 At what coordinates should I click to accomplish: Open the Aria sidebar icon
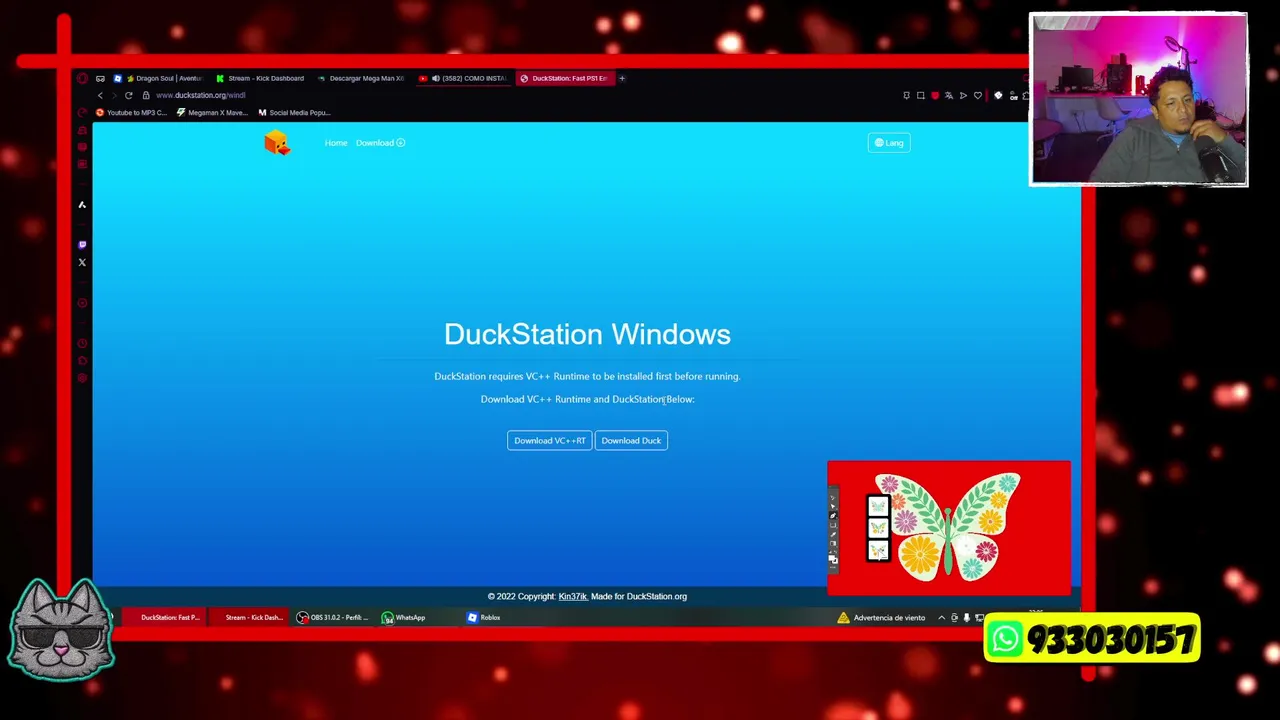(82, 204)
